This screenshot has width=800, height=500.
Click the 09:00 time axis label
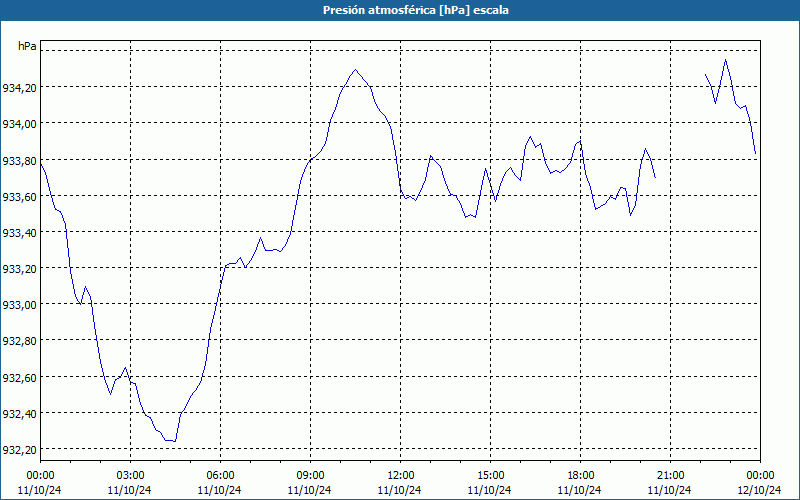[310, 476]
